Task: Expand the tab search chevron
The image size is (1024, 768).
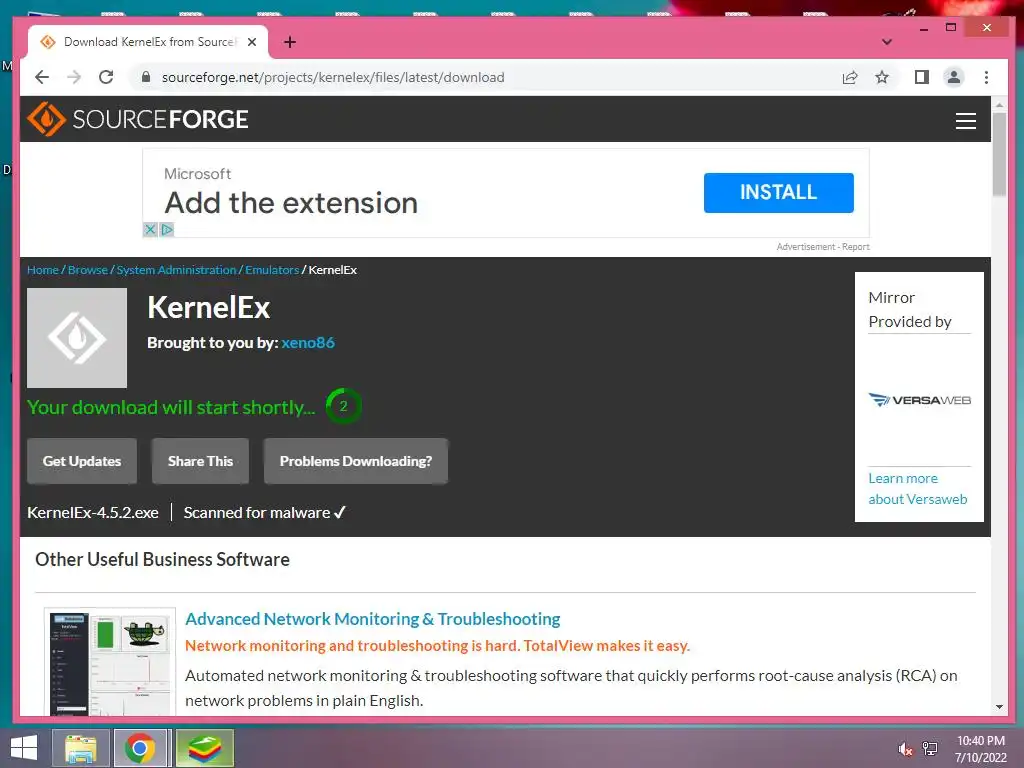Action: pos(886,42)
